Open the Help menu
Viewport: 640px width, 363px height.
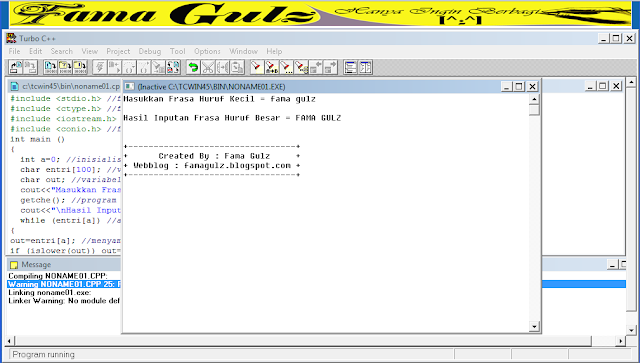click(274, 51)
